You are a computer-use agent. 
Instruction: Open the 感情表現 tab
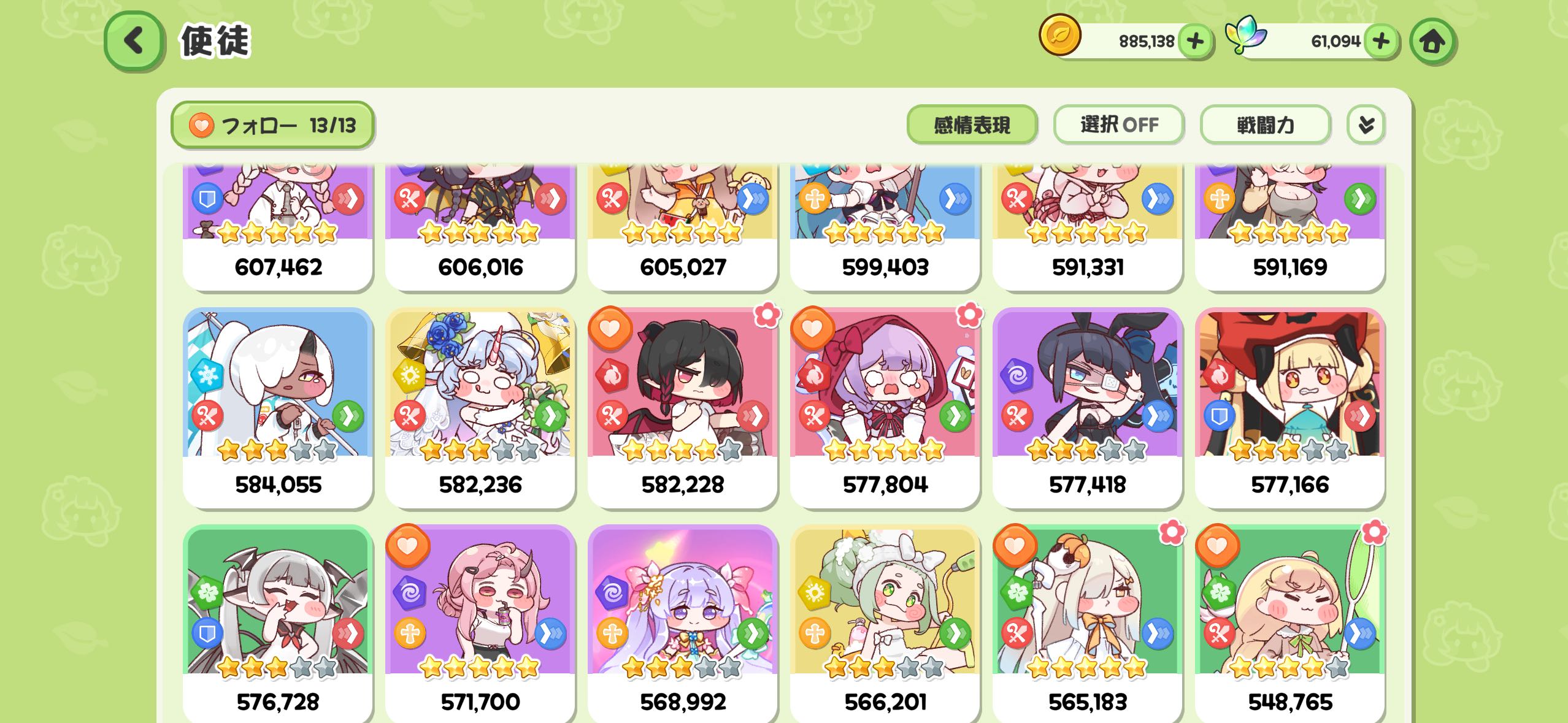click(x=972, y=124)
